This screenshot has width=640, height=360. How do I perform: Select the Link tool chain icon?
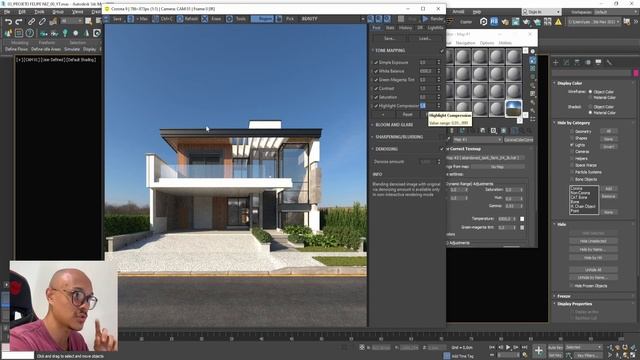click(31, 22)
